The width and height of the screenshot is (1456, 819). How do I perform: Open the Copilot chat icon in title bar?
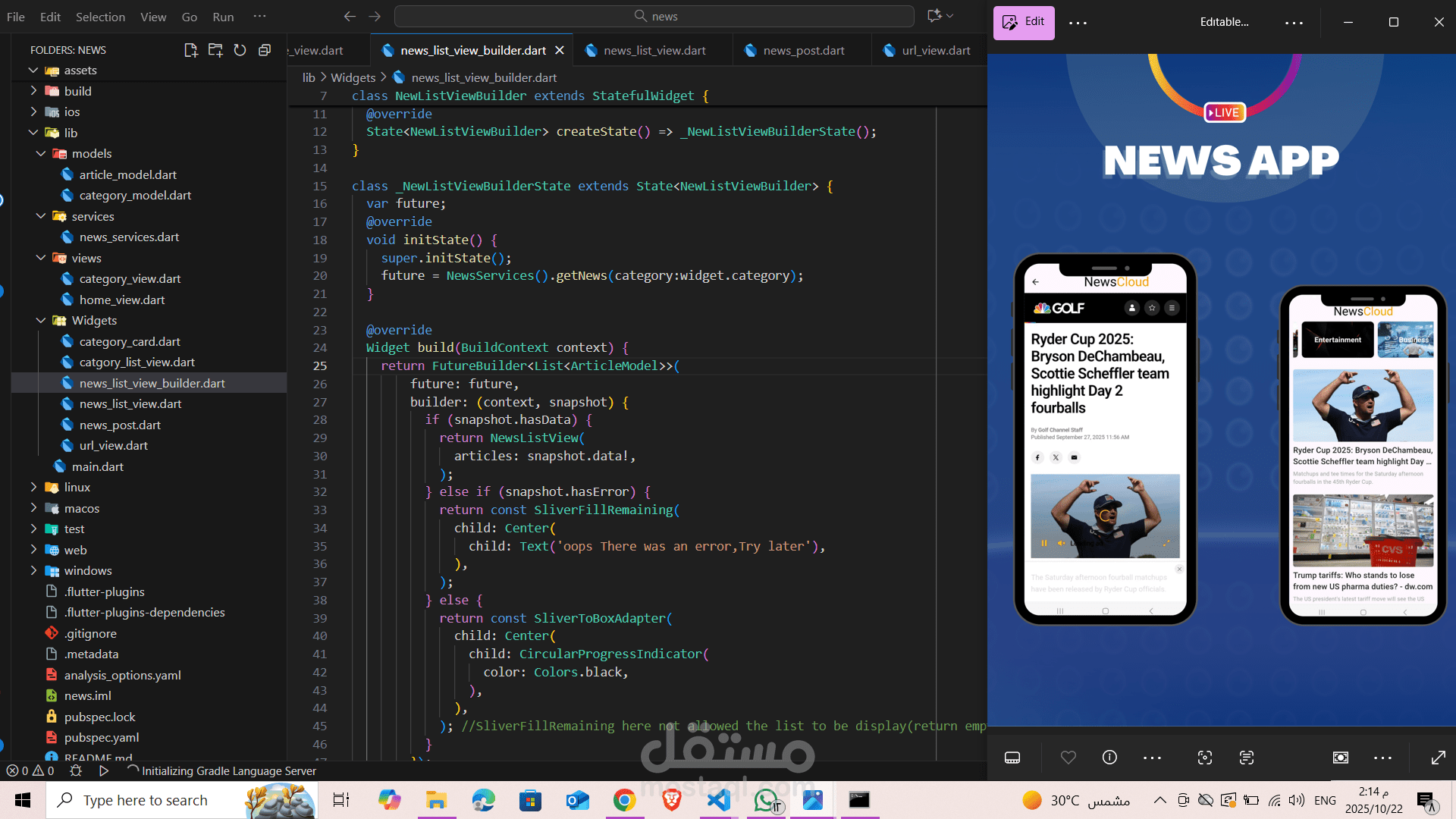pyautogui.click(x=934, y=16)
